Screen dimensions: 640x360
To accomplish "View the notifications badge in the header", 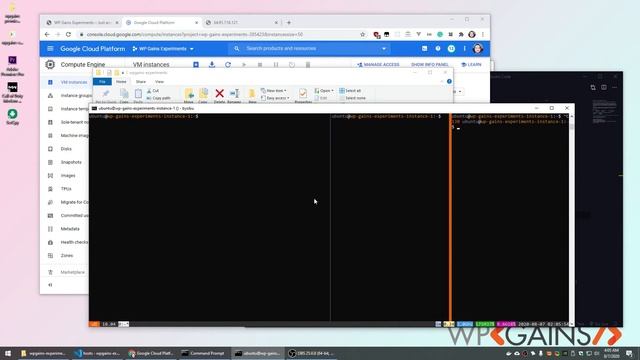I will [451, 49].
